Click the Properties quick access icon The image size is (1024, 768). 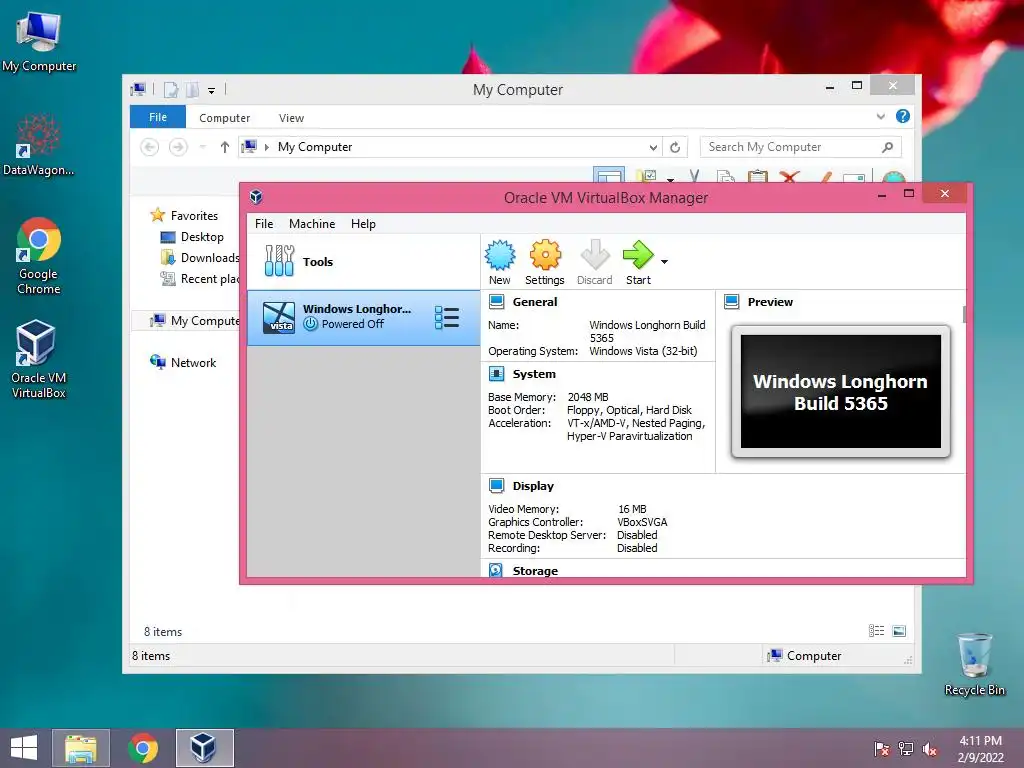[171, 89]
